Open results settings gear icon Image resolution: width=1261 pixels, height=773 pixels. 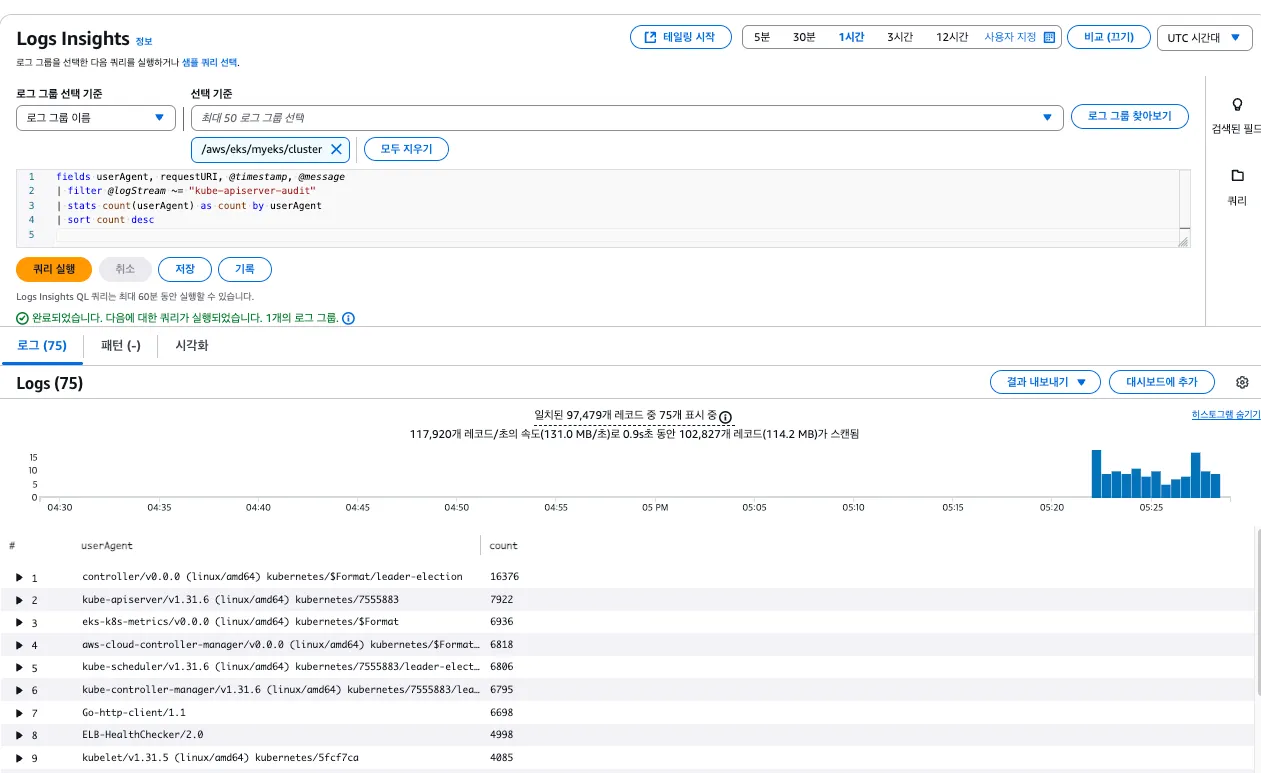1242,382
